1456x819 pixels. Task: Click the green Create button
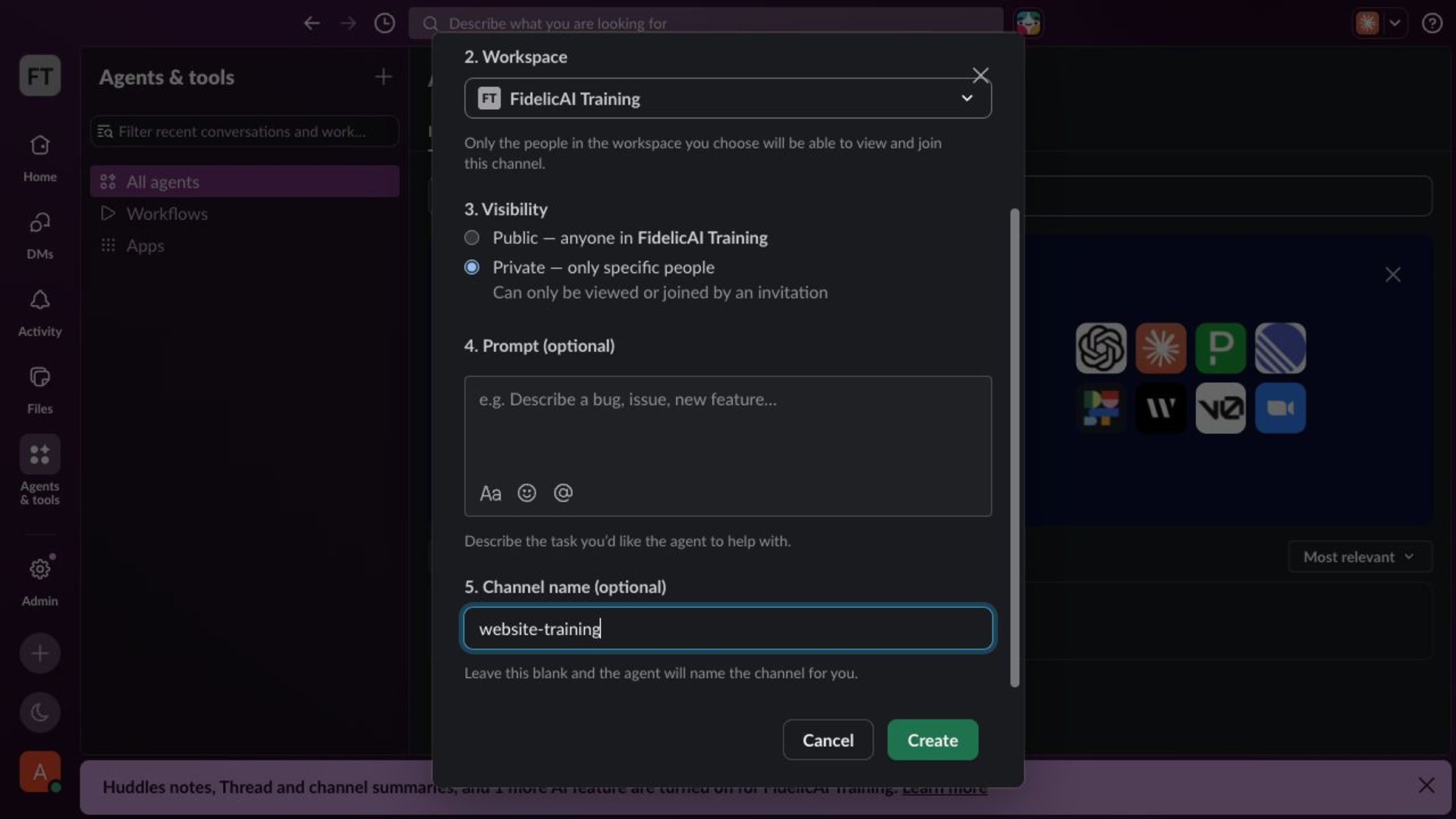coord(932,740)
